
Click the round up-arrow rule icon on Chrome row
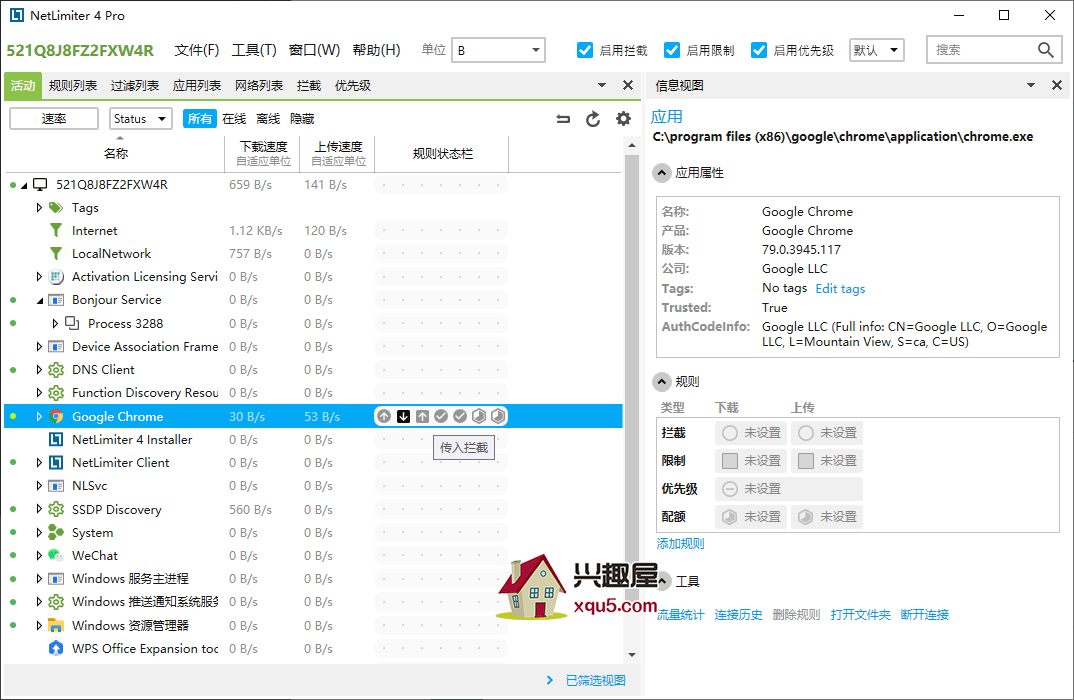(384, 416)
